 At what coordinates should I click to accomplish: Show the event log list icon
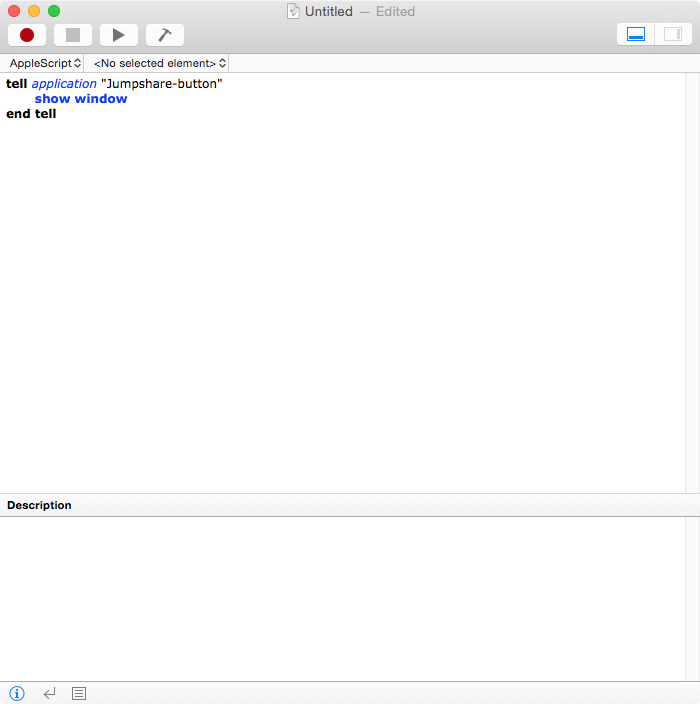coord(79,693)
